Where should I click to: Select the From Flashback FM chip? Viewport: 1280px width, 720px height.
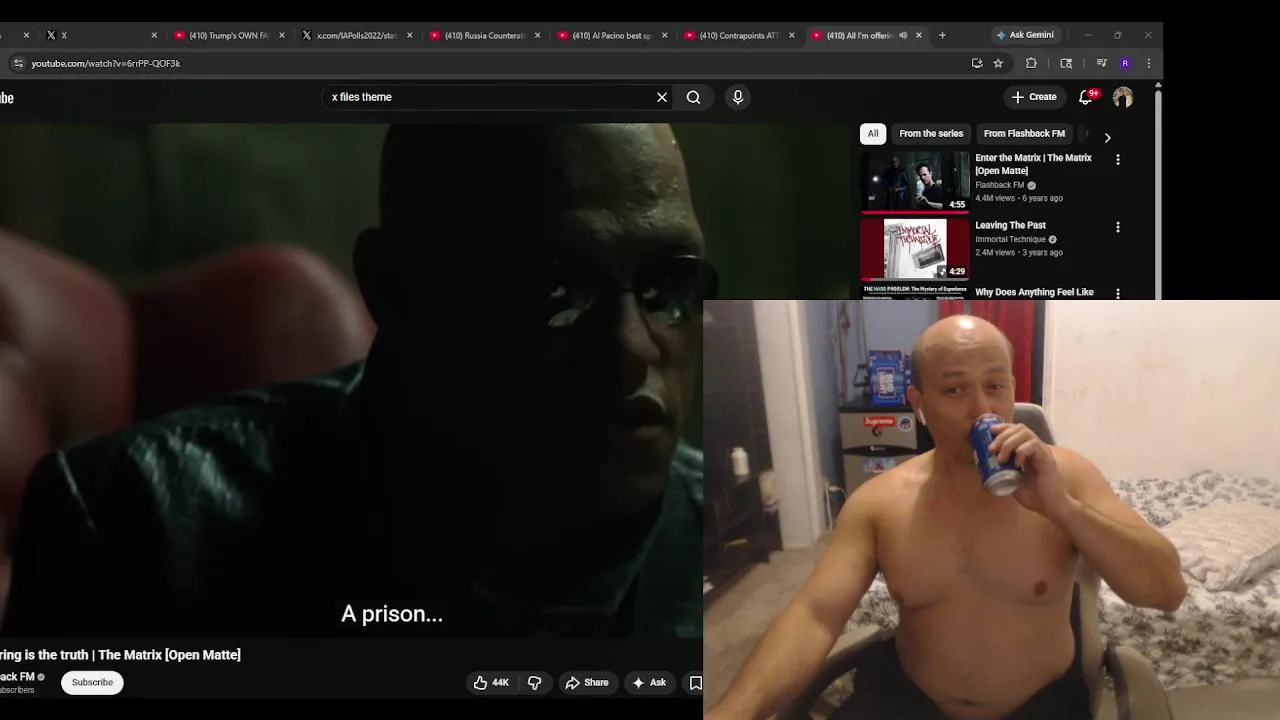pyautogui.click(x=1024, y=133)
